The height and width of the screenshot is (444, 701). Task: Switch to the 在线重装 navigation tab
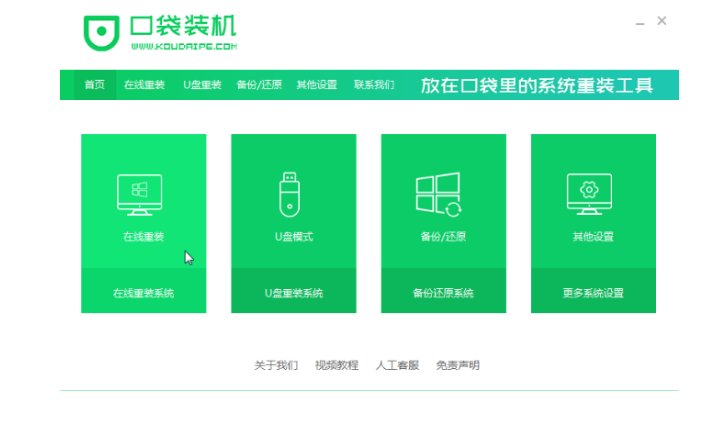tap(144, 85)
